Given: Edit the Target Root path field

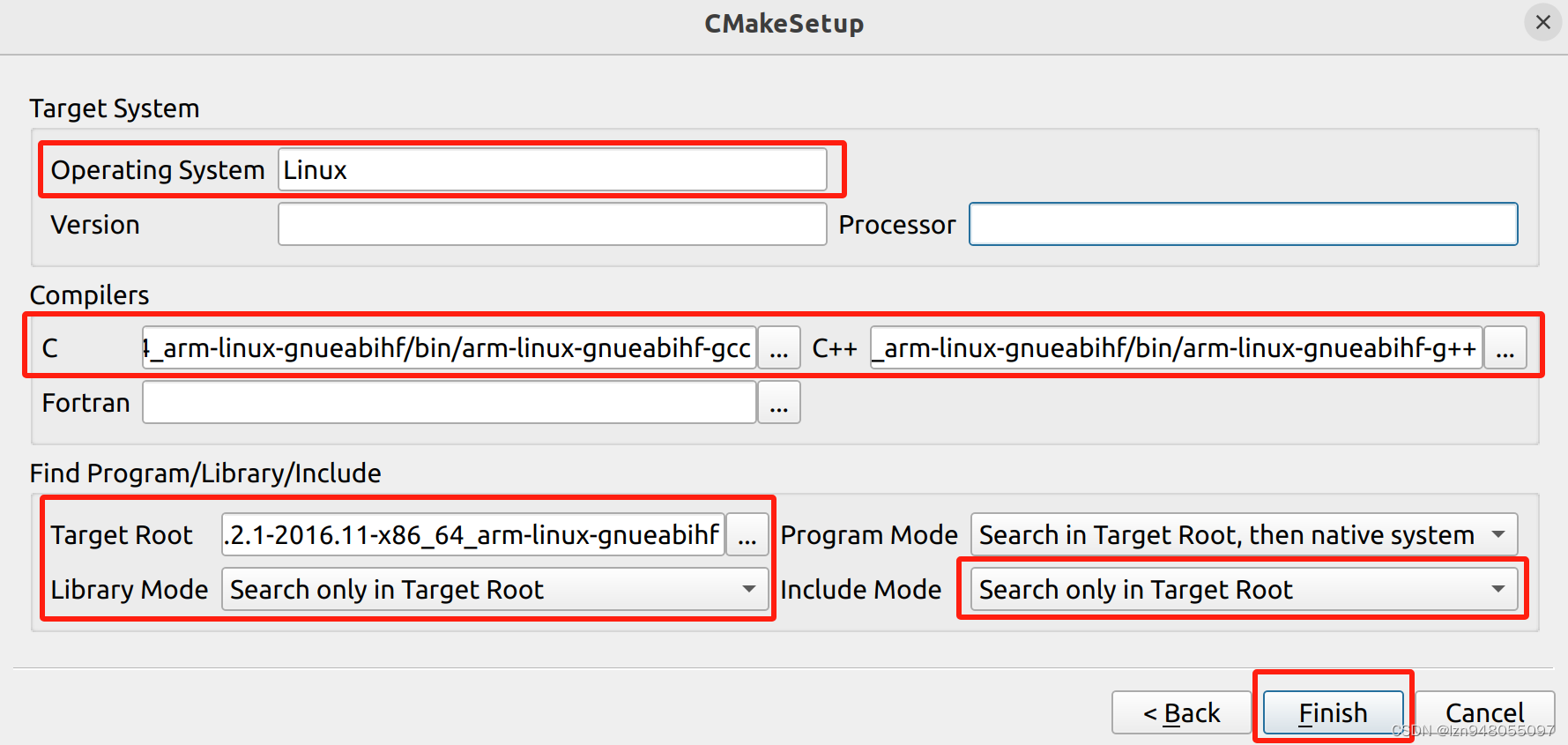Looking at the screenshot, I should 472,534.
